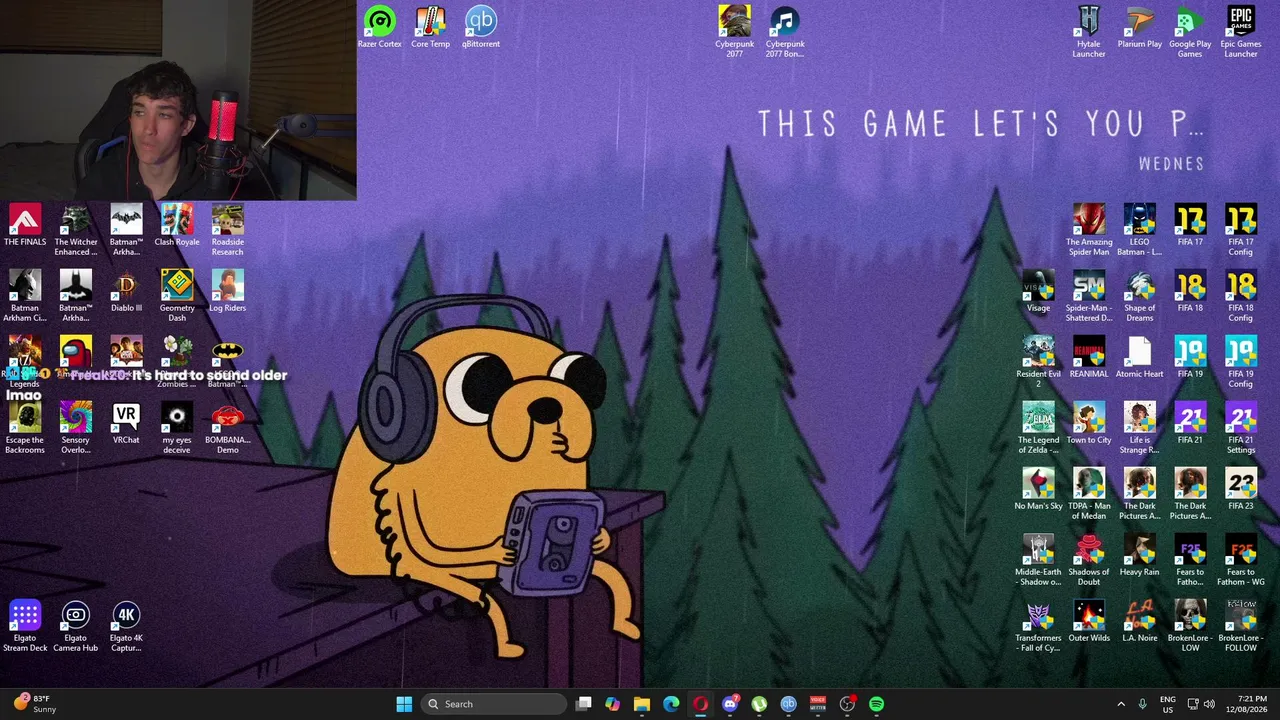The width and height of the screenshot is (1280, 720).
Task: Select the TDPA Man of Medan shortcut
Action: (1089, 494)
